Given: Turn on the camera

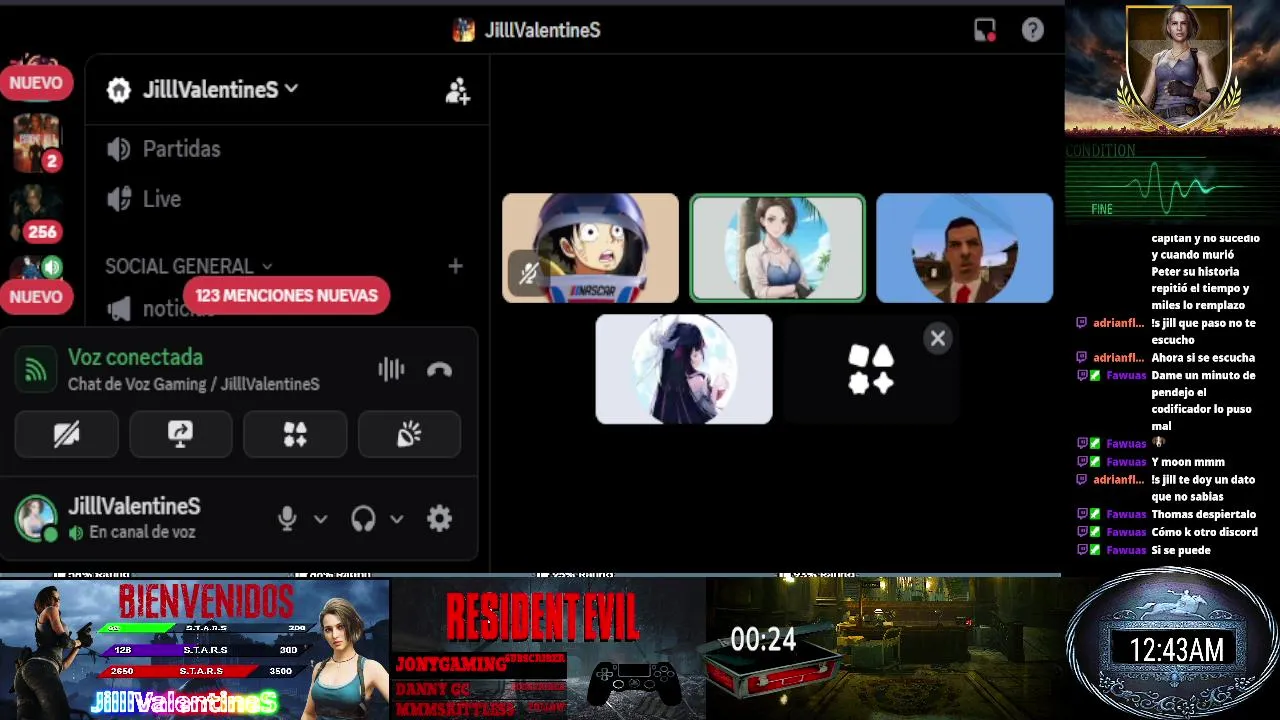Looking at the screenshot, I should click(x=67, y=434).
